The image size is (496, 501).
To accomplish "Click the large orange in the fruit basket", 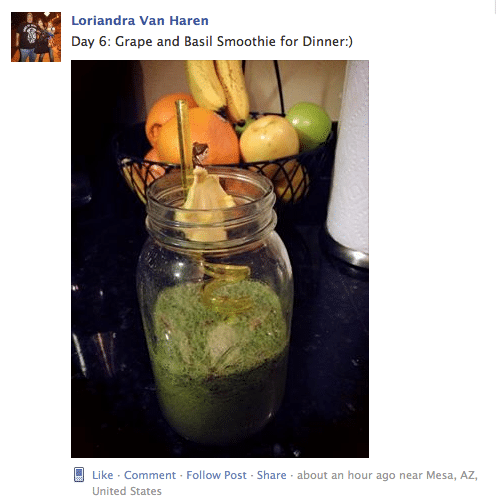I will (x=200, y=137).
